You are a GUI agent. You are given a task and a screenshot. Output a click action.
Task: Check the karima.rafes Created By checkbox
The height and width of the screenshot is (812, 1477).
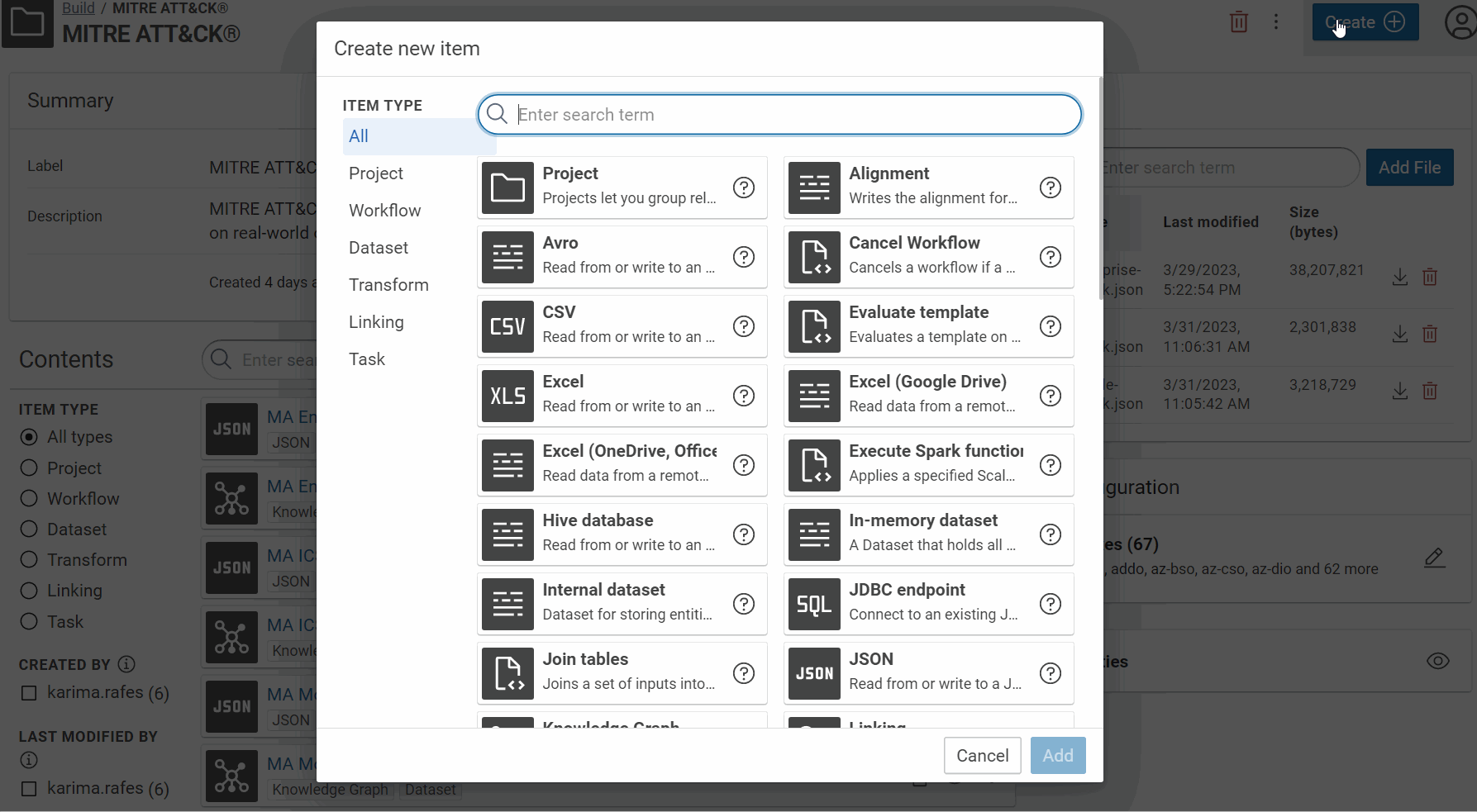[29, 693]
